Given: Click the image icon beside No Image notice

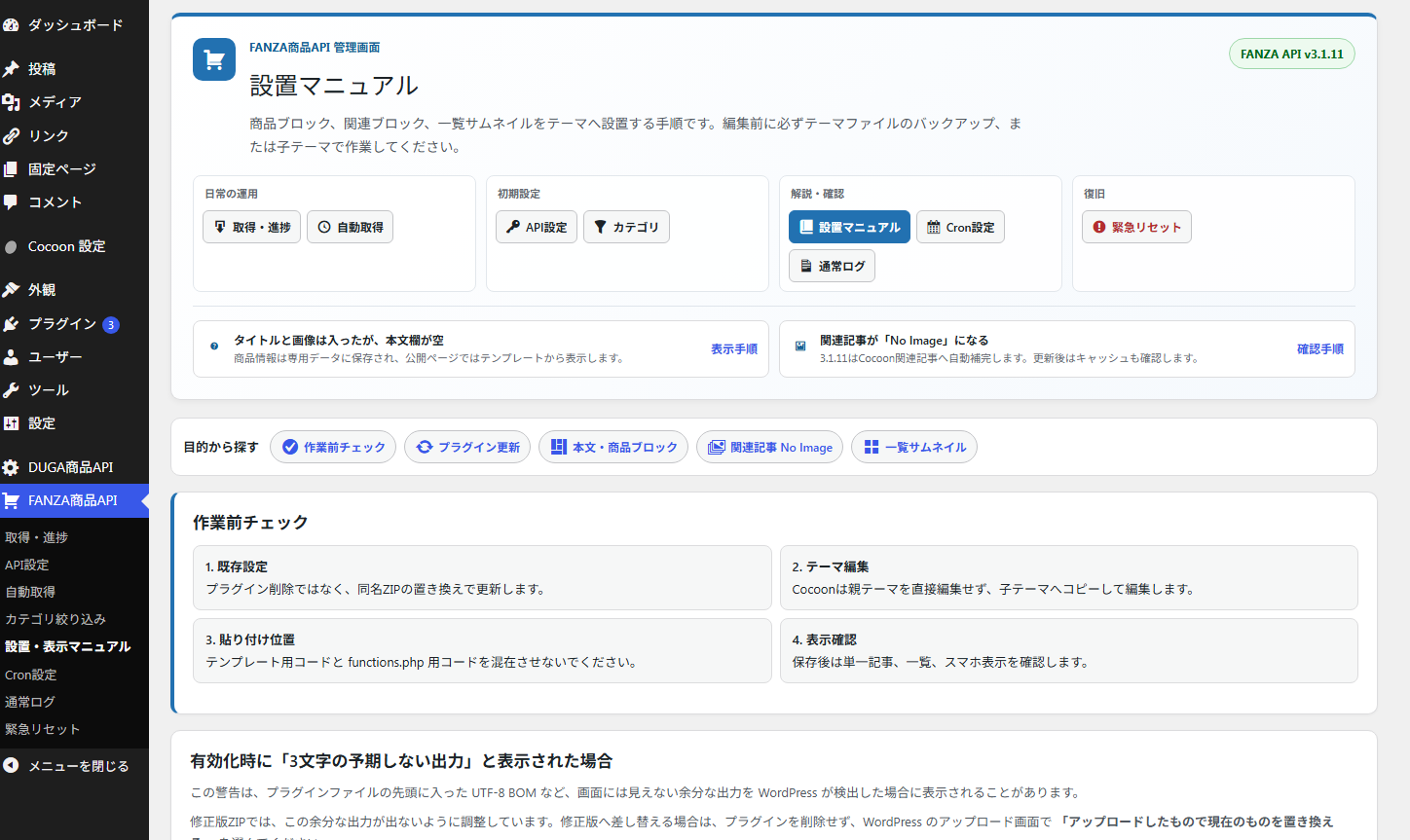Looking at the screenshot, I should point(800,346).
